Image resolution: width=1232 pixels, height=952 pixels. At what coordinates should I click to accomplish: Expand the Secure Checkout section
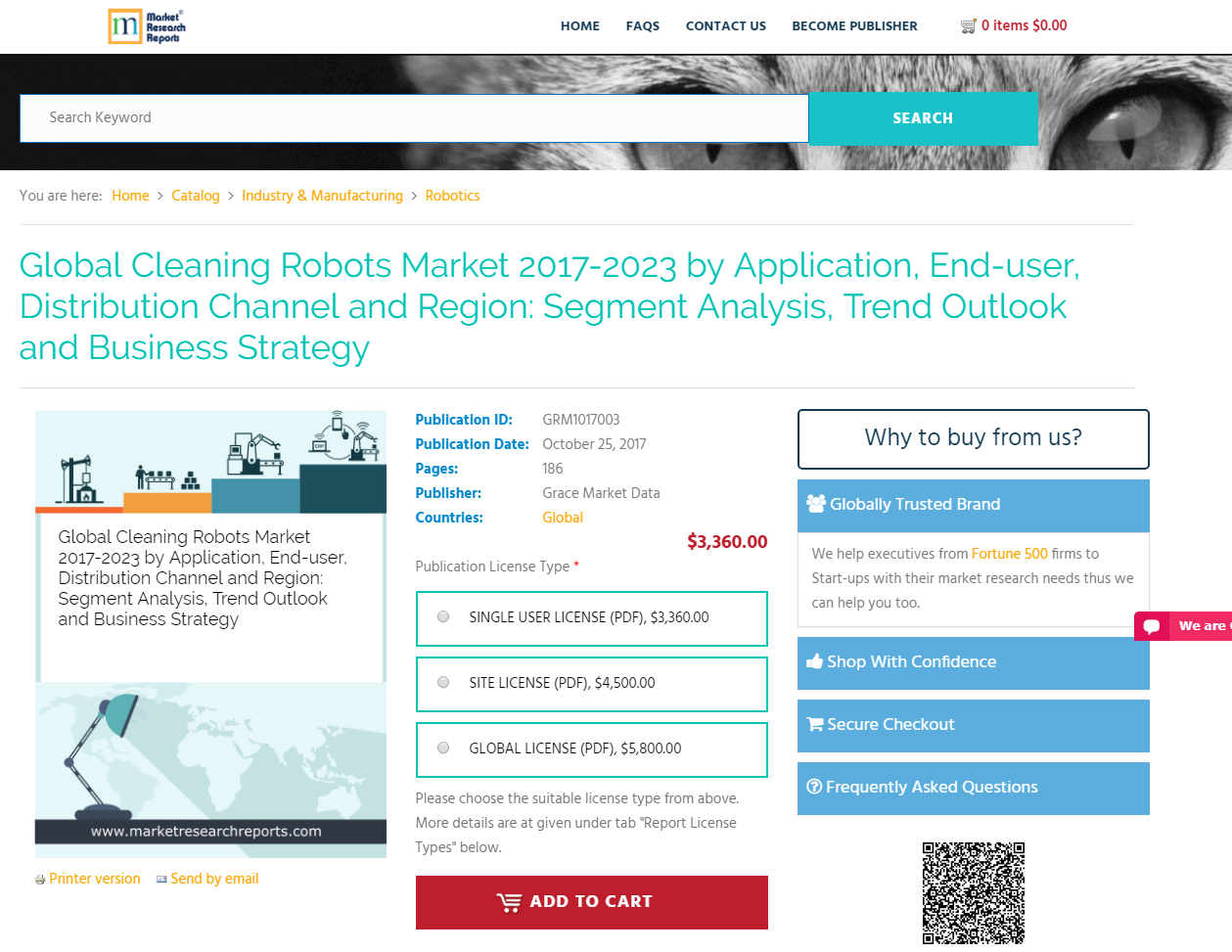(x=974, y=725)
